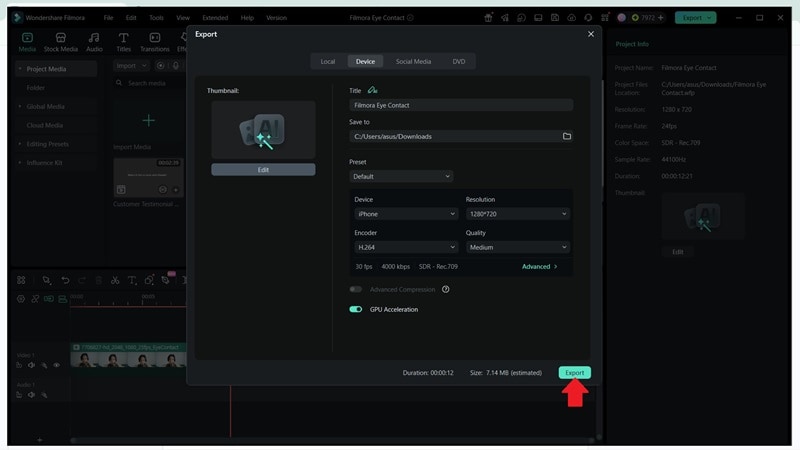Image resolution: width=800 pixels, height=450 pixels.
Task: Open the Resolution dropdown showing 1280*720
Action: [x=518, y=214]
